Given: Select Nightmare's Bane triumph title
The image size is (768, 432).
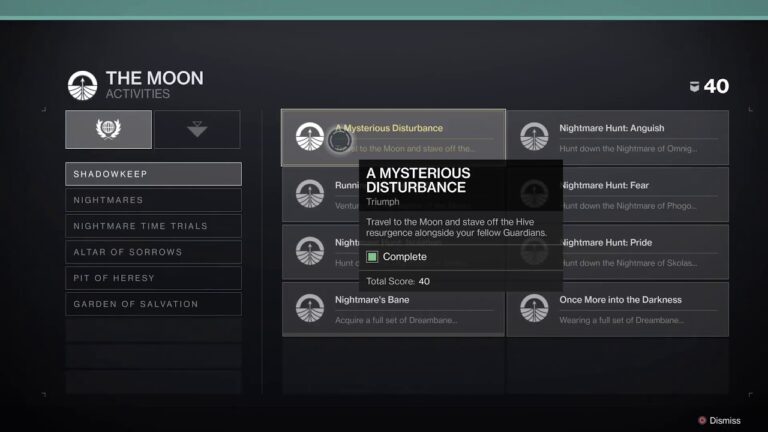Looking at the screenshot, I should [372, 300].
